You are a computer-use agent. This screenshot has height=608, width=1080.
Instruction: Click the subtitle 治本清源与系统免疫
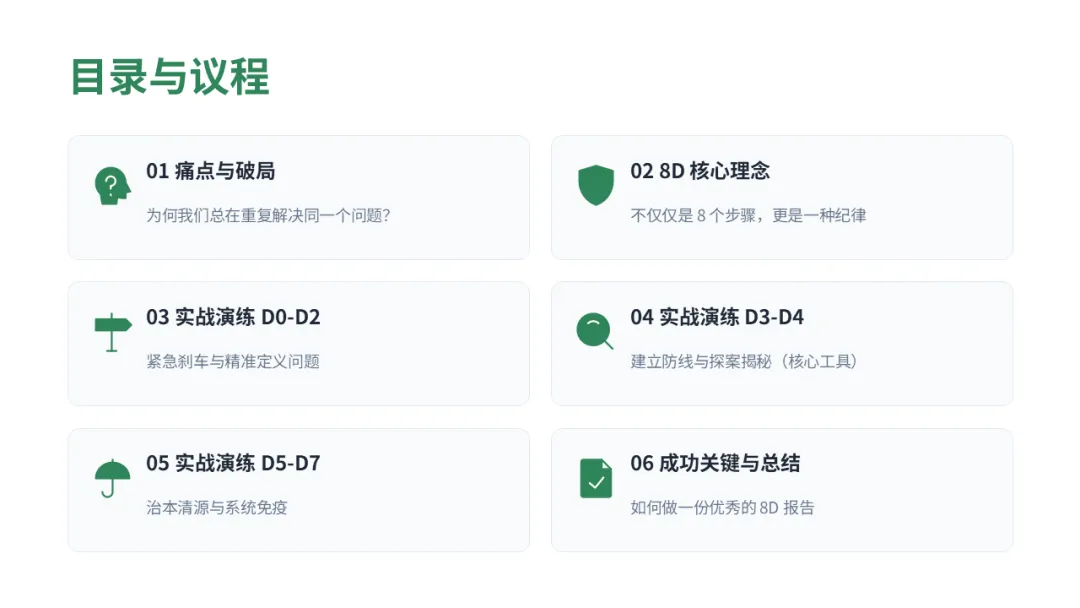tap(217, 507)
